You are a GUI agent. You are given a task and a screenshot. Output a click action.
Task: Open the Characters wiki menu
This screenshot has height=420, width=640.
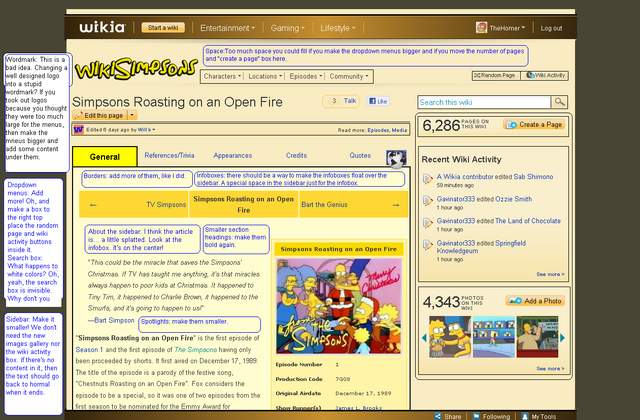pyautogui.click(x=222, y=76)
